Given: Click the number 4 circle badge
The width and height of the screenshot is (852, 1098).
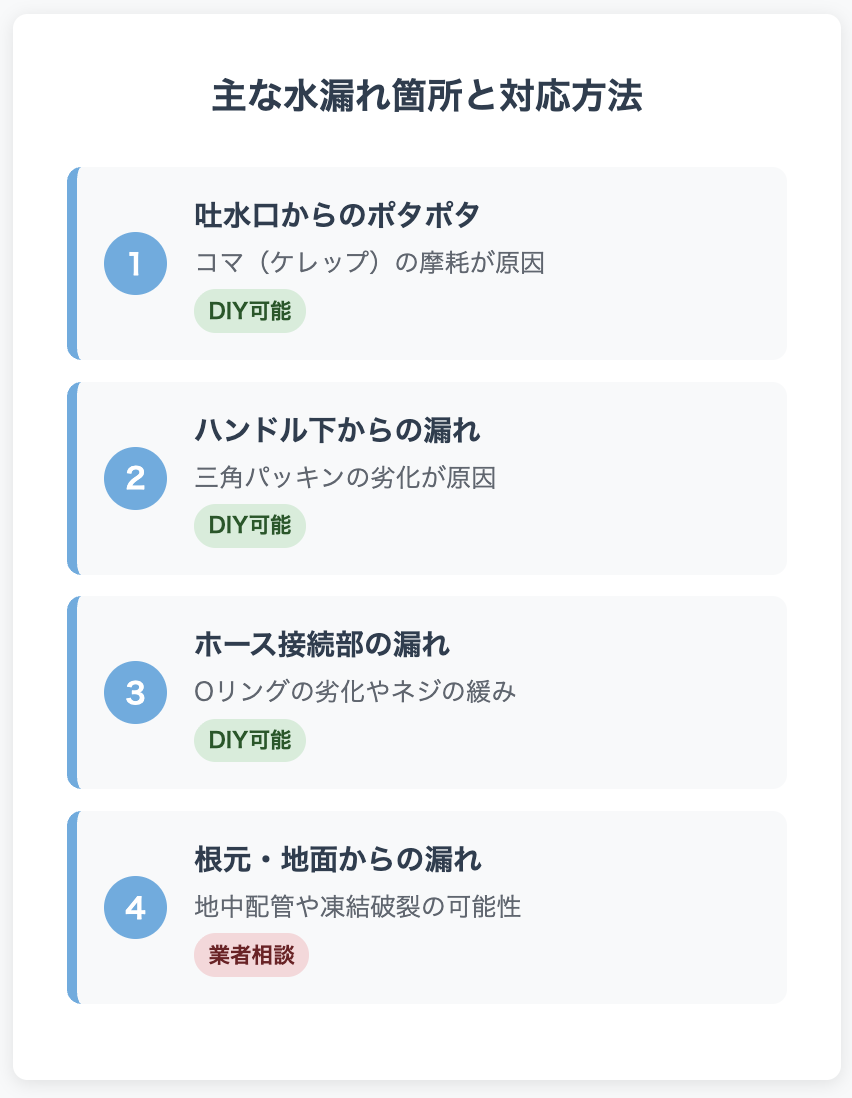Looking at the screenshot, I should (x=135, y=908).
